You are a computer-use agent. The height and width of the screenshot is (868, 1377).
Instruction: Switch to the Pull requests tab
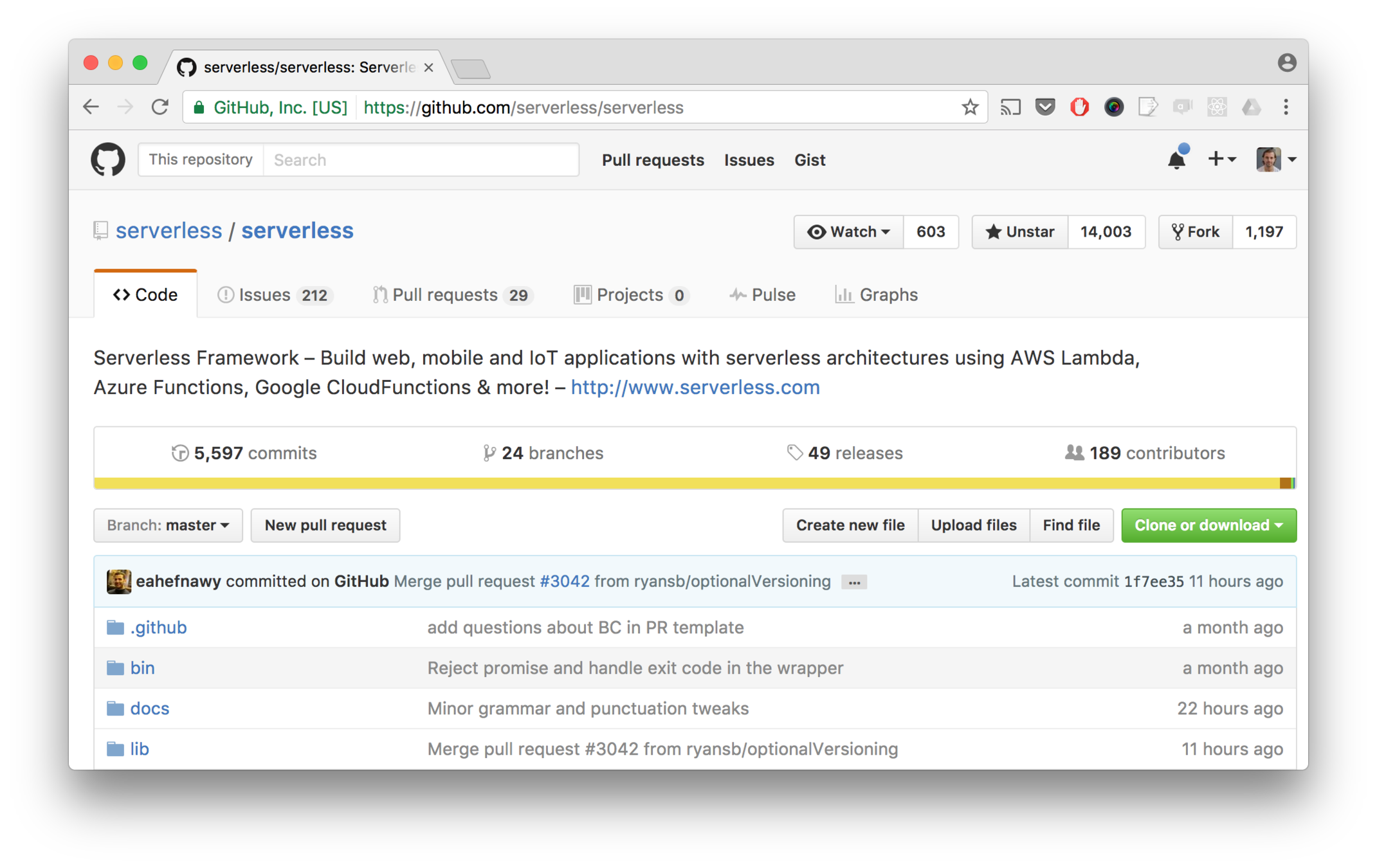(x=452, y=294)
